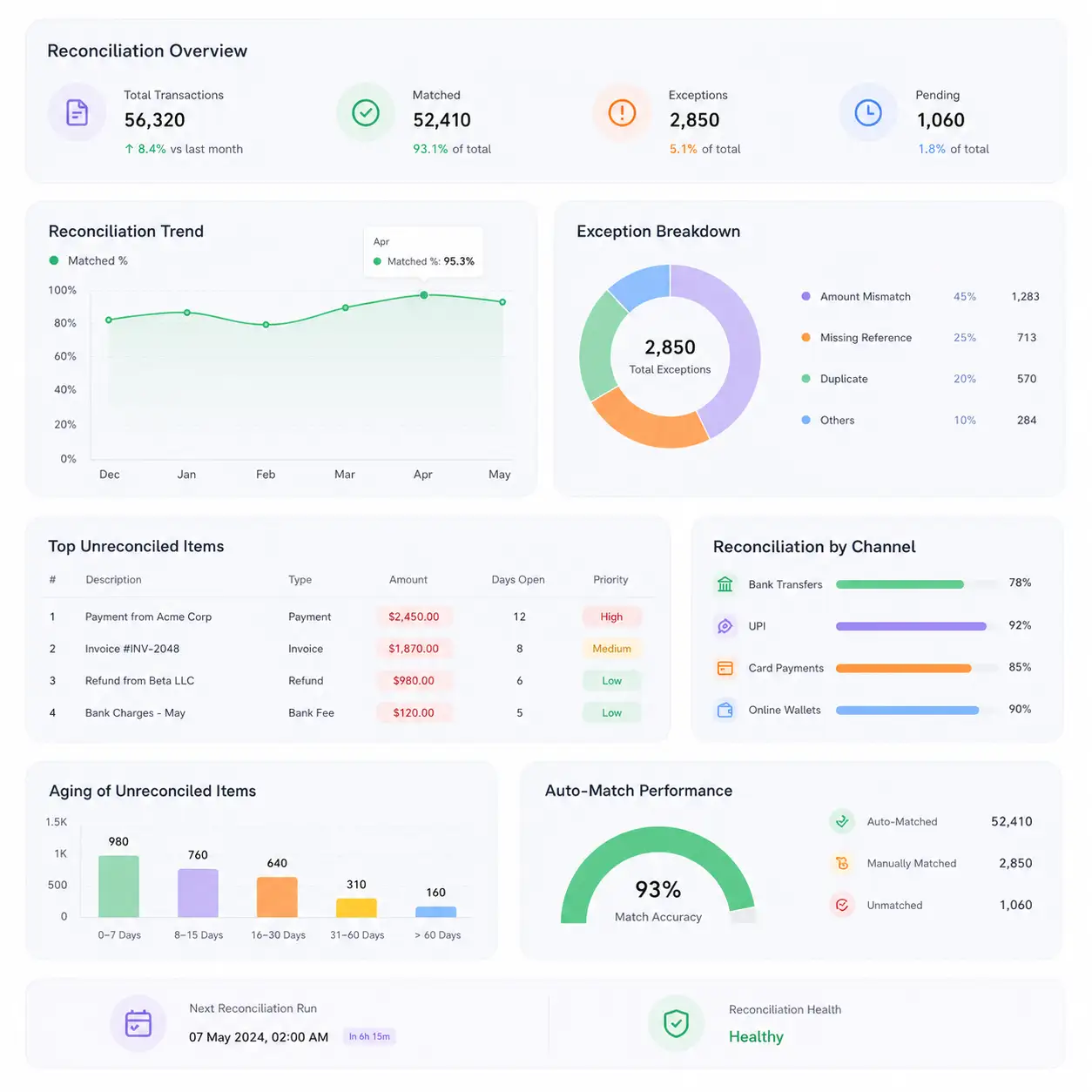
Task: Click the 8–15 Days purple bar
Action: (x=198, y=893)
